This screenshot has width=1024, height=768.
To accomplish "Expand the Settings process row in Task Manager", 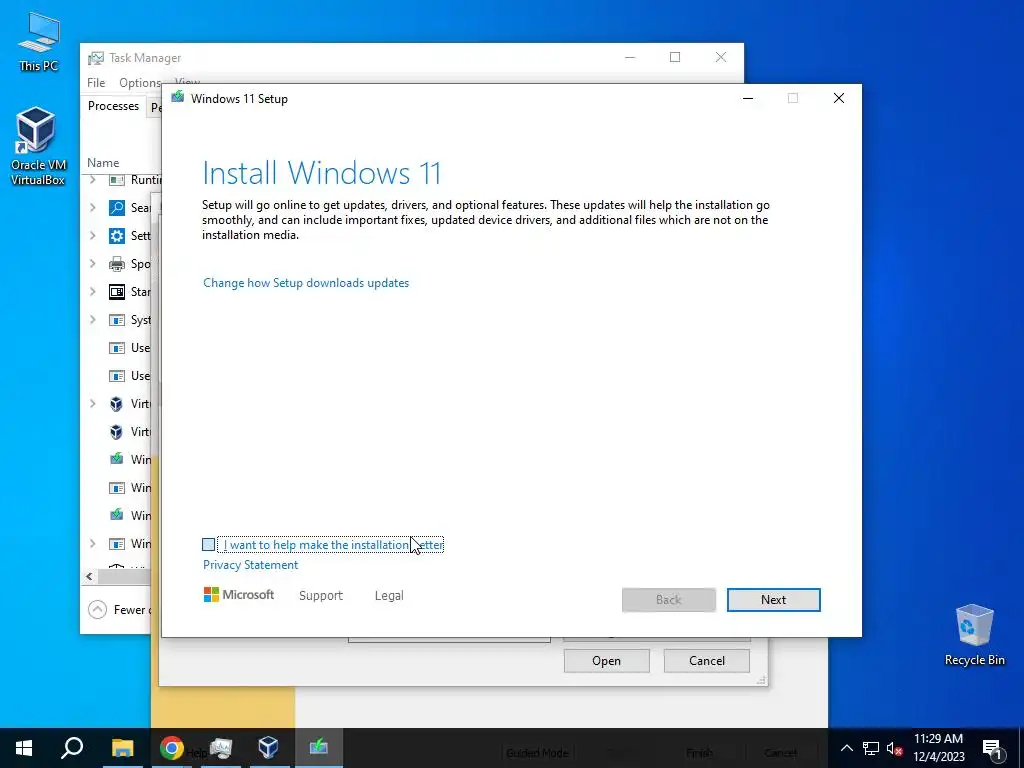I will 93,235.
